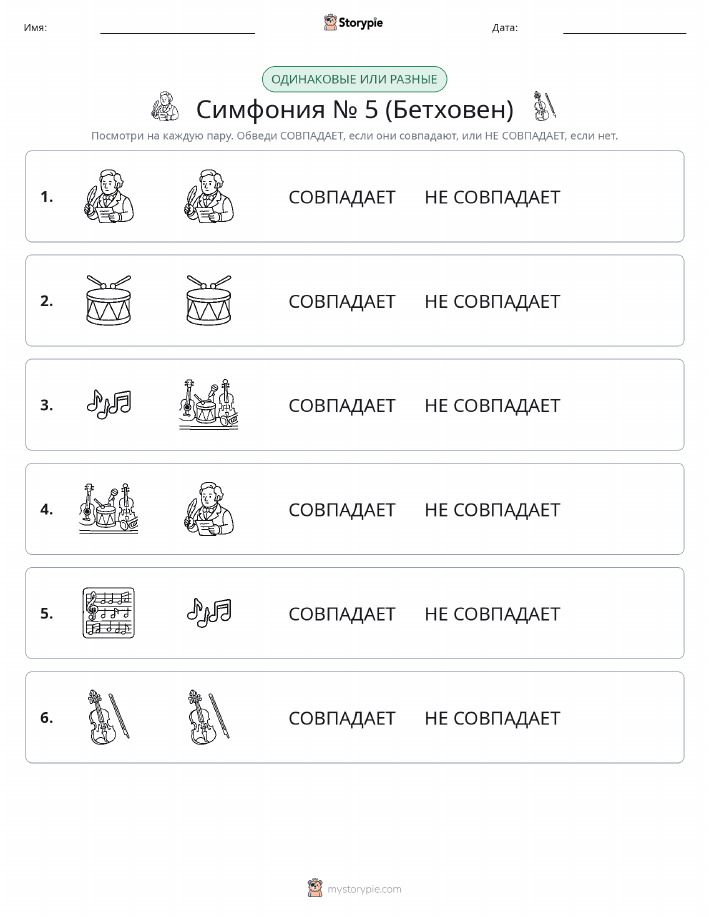Select the second composer image in row 1
Screen dimensions: 709x917
point(209,196)
